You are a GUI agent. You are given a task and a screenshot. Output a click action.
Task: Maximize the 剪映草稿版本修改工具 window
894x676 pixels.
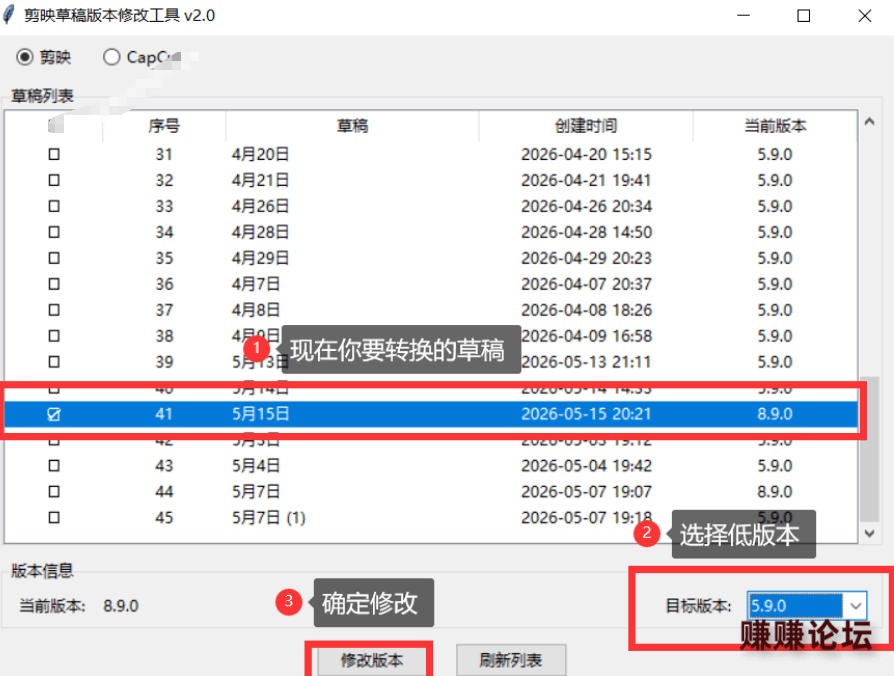803,15
